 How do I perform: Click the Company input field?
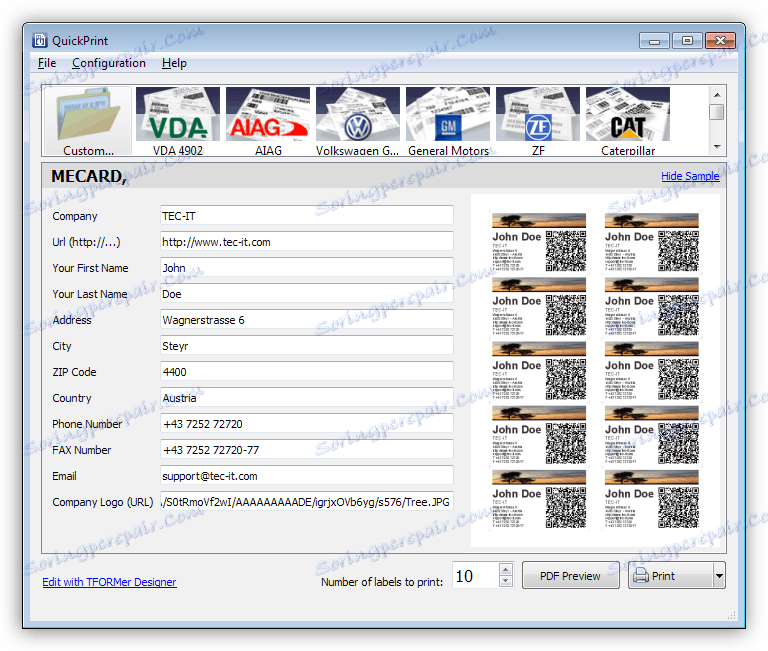tap(307, 216)
